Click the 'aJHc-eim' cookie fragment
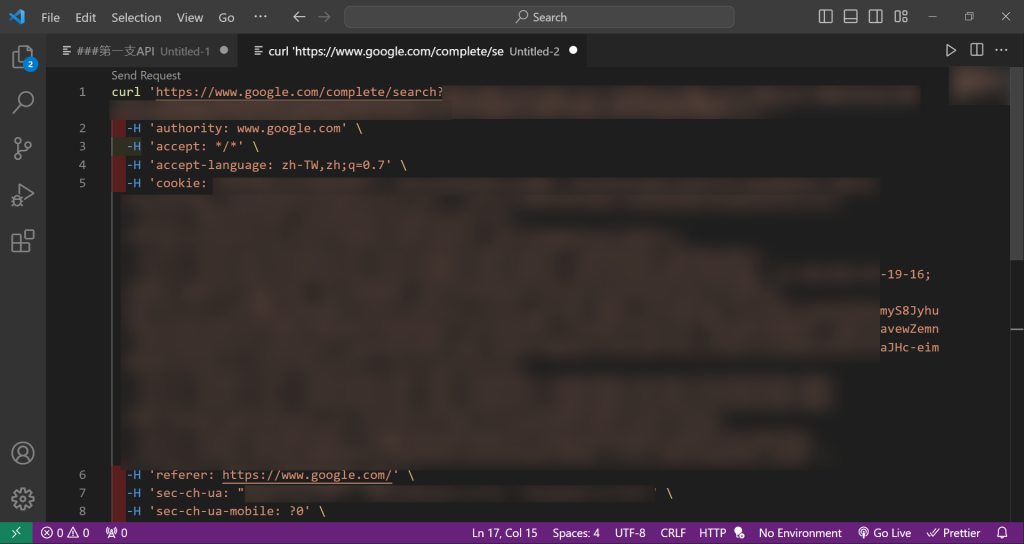Viewport: 1024px width, 544px height. click(909, 347)
